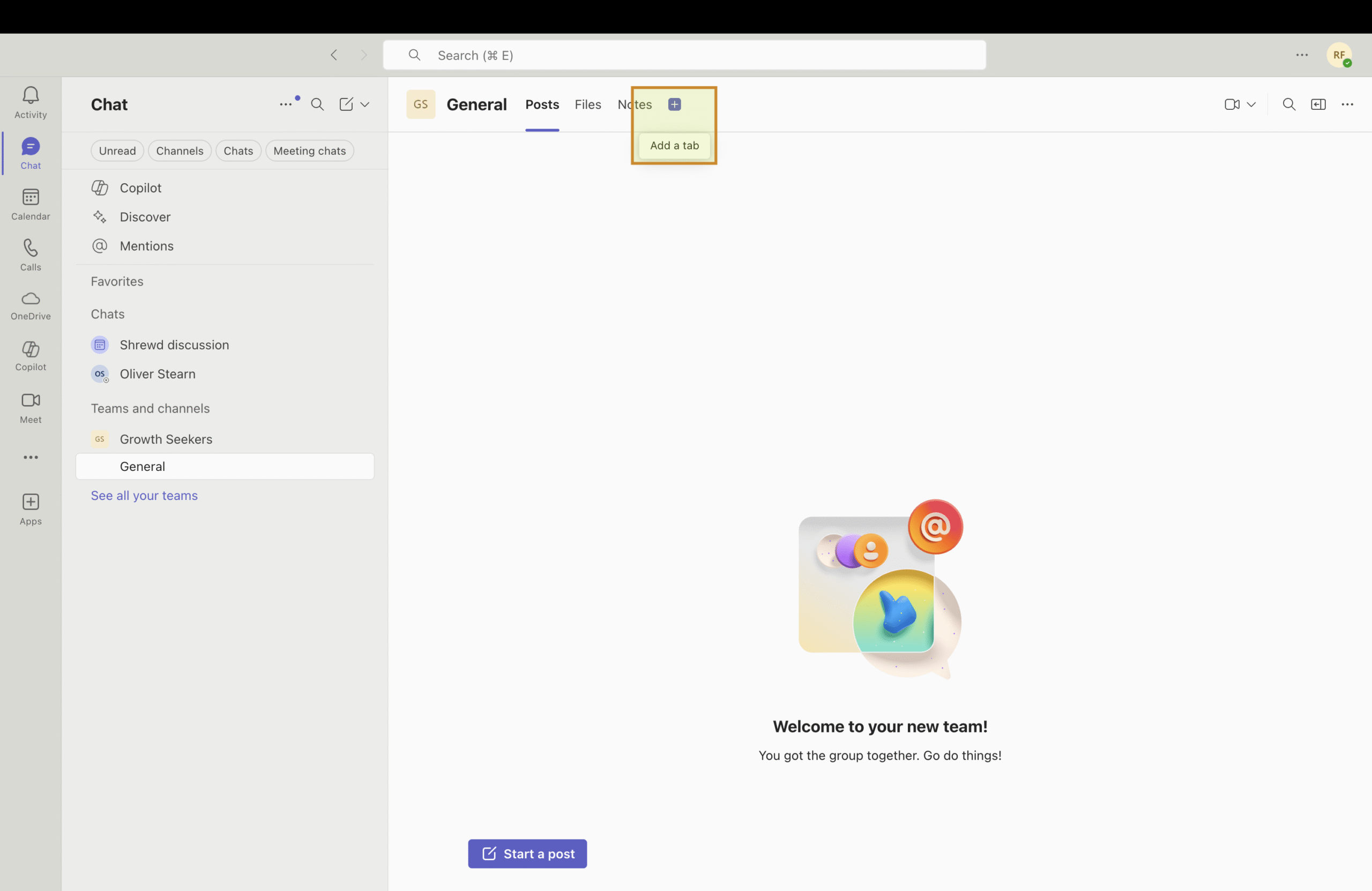Expand the new chat dropdown chevron
The height and width of the screenshot is (891, 1372).
pos(365,104)
